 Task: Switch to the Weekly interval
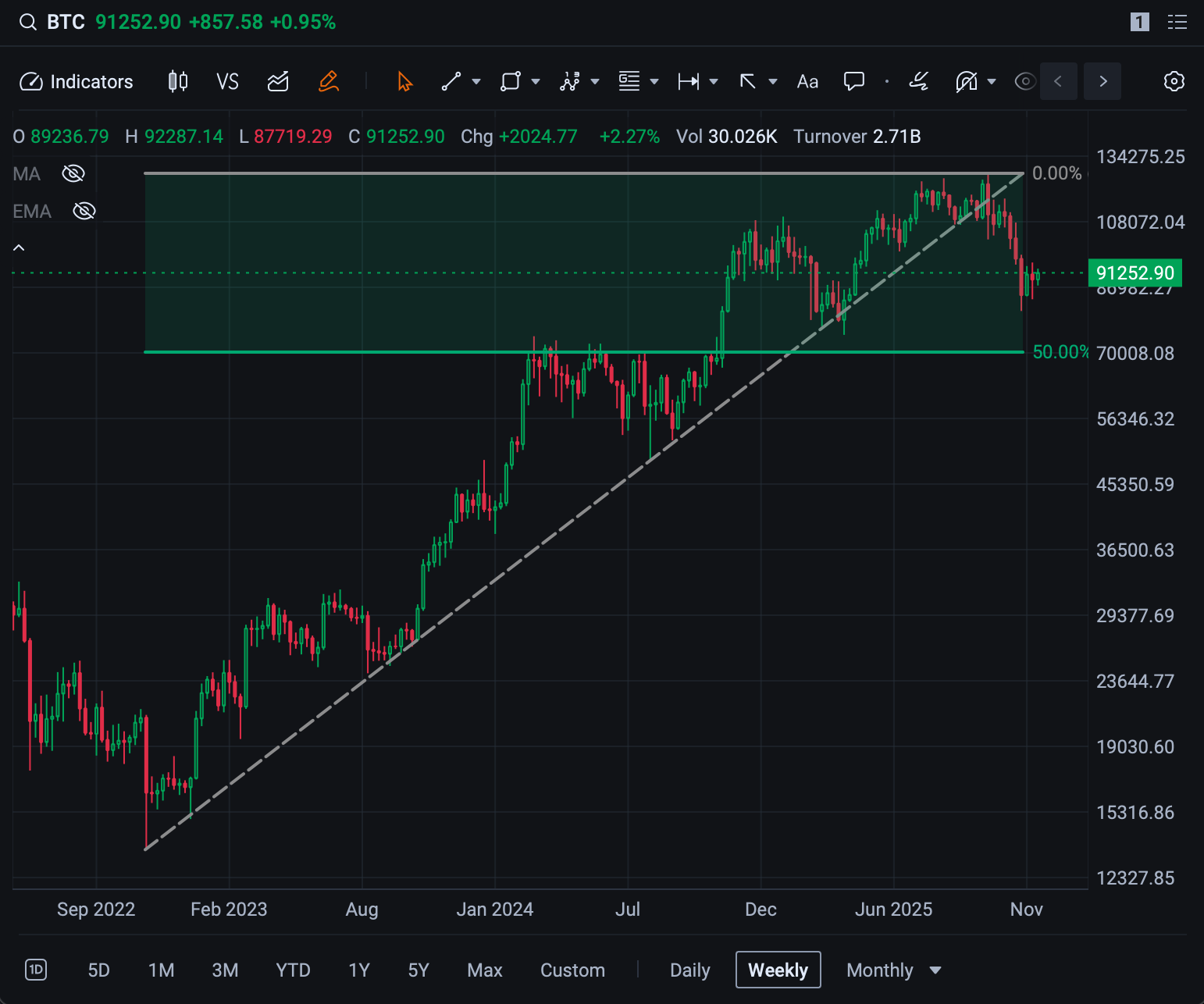(778, 970)
